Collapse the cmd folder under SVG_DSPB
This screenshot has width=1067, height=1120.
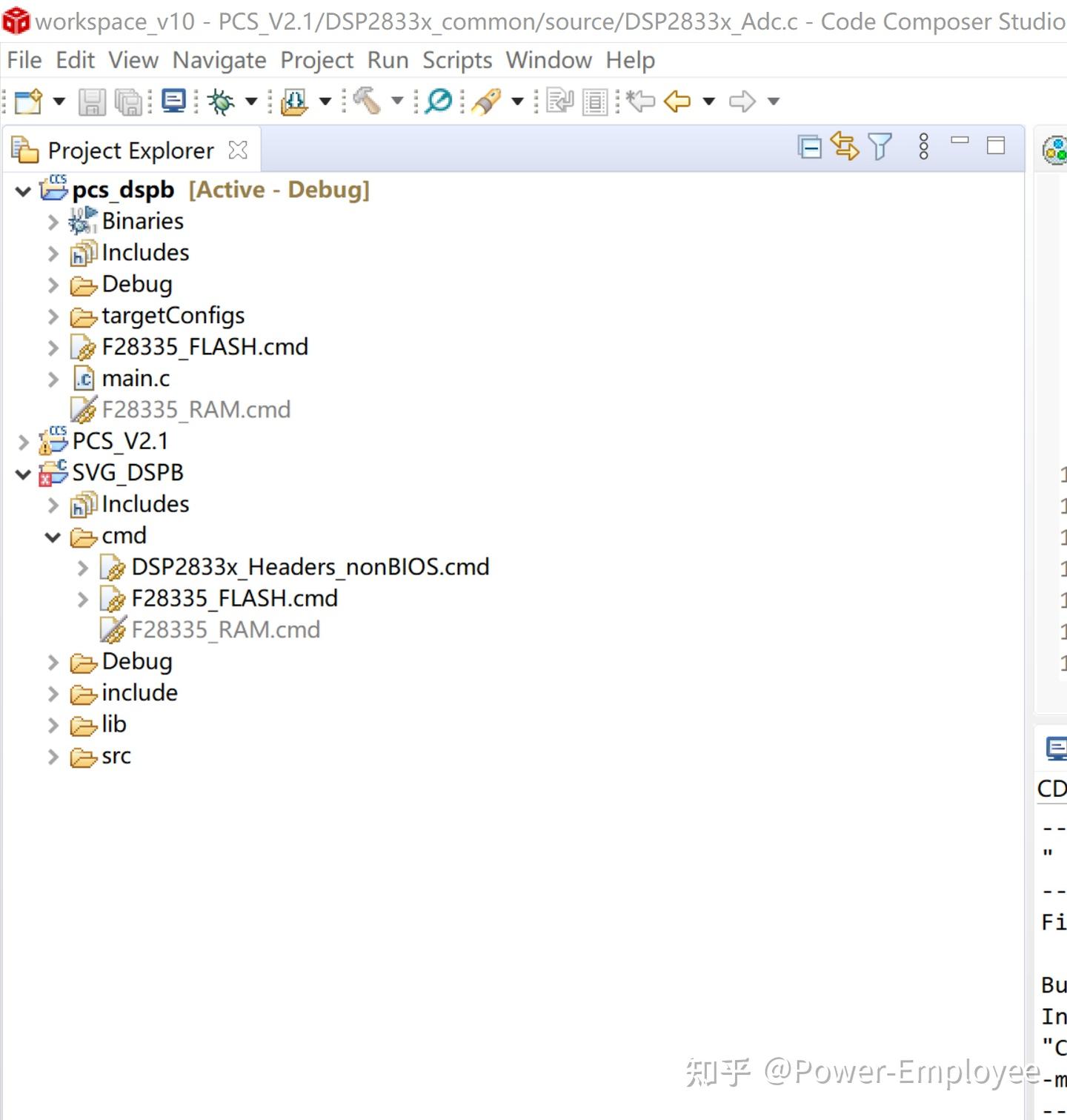(52, 536)
